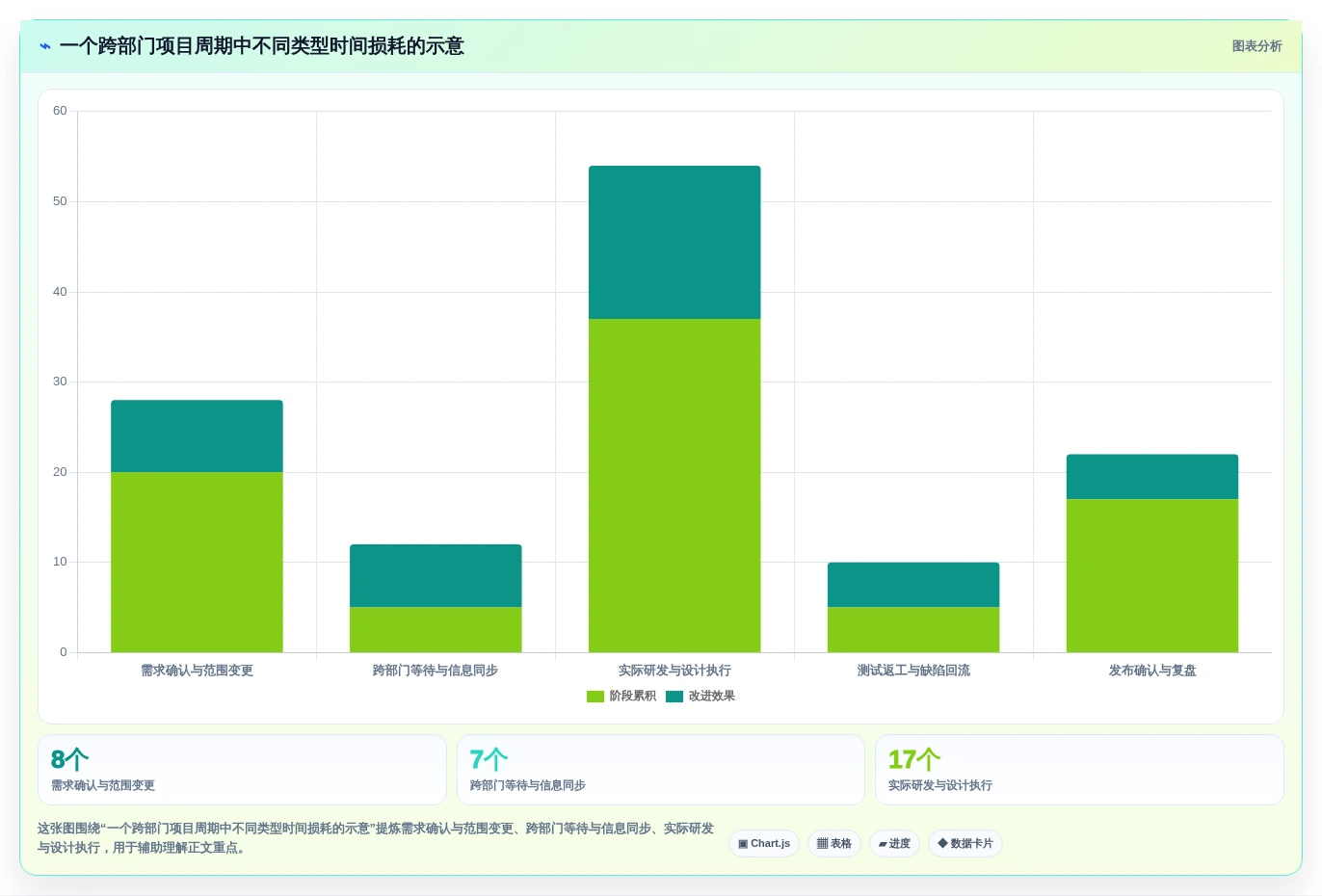Click the teal bar segment for 实际研发与设计执行
The height and width of the screenshot is (896, 1322).
click(x=674, y=243)
